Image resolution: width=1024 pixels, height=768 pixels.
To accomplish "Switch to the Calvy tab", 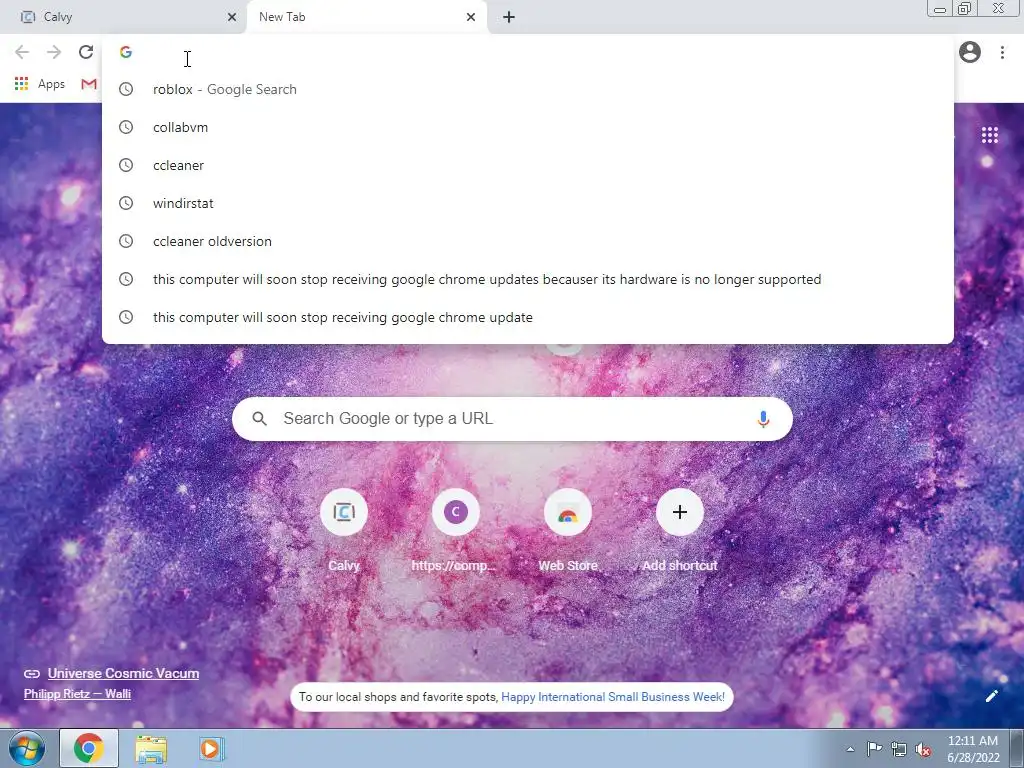I will (x=124, y=17).
